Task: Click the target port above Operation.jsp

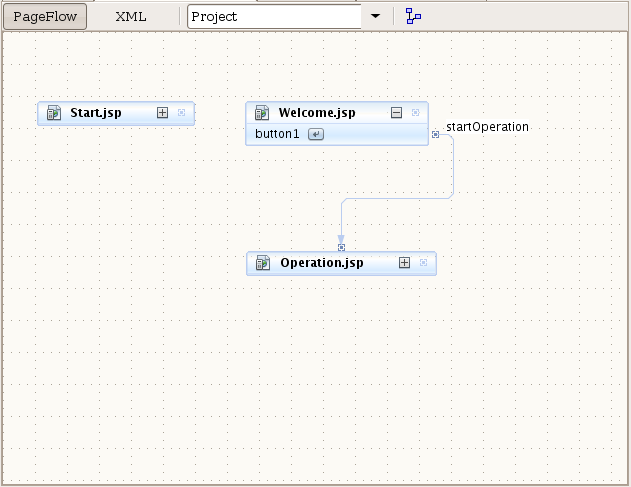Action: point(341,248)
